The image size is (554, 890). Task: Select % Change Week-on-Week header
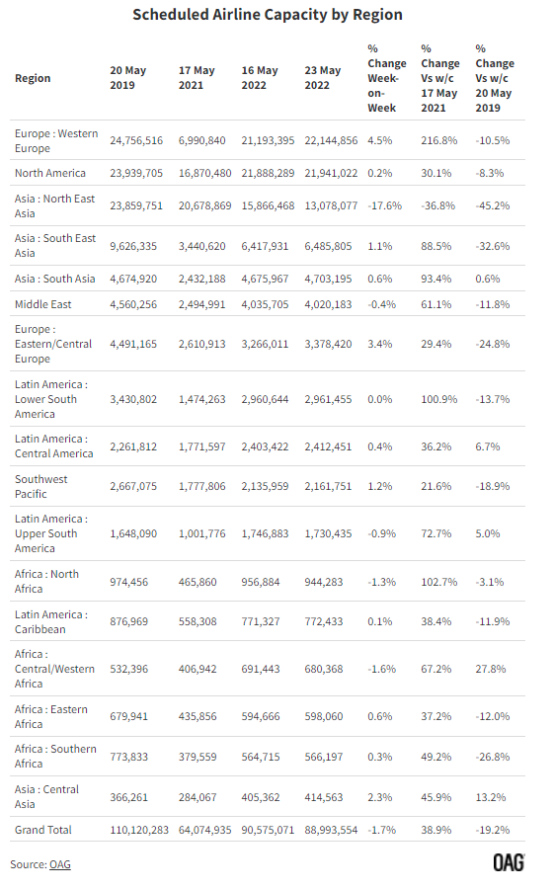387,78
